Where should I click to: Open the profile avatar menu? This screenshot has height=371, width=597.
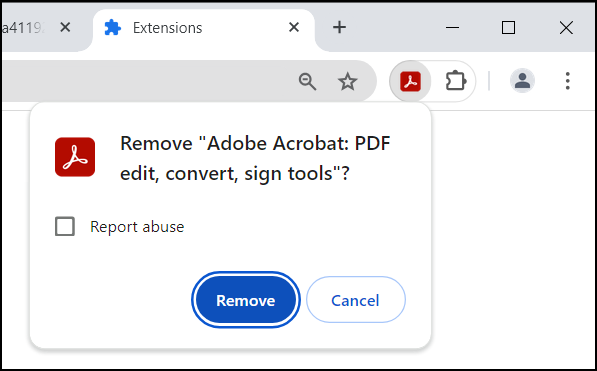522,81
